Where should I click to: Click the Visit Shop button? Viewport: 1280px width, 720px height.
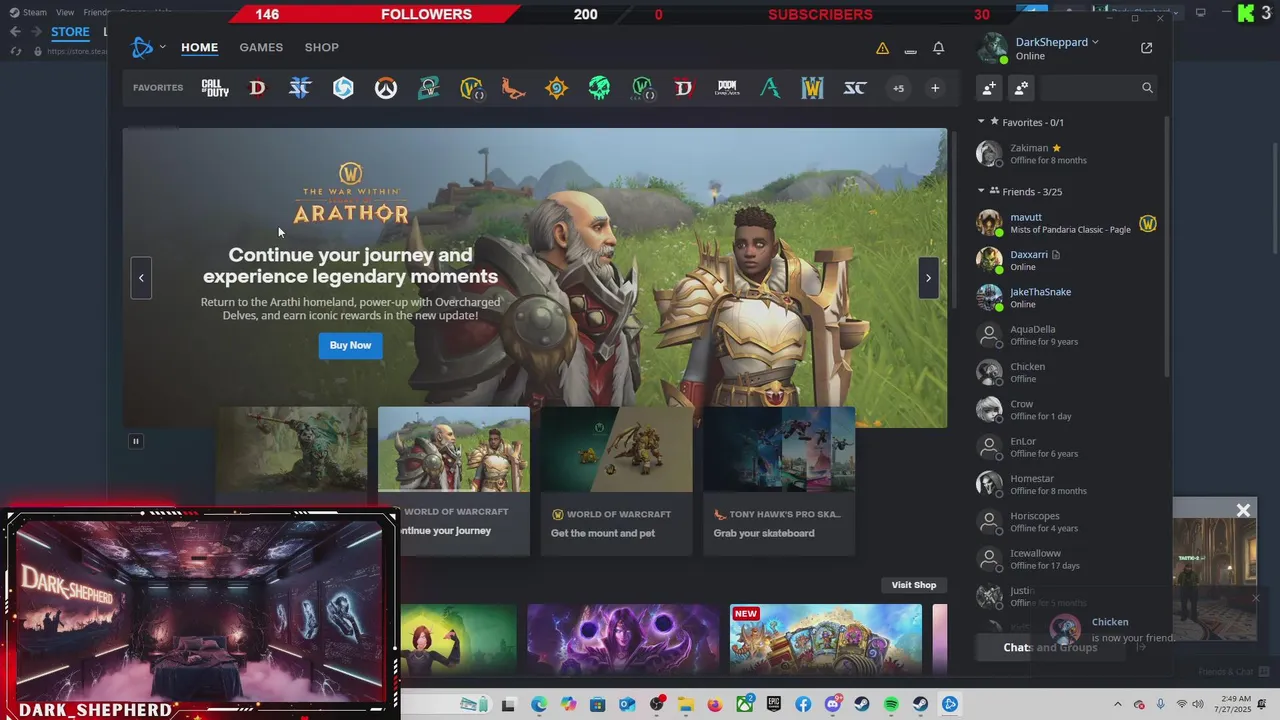[x=914, y=585]
